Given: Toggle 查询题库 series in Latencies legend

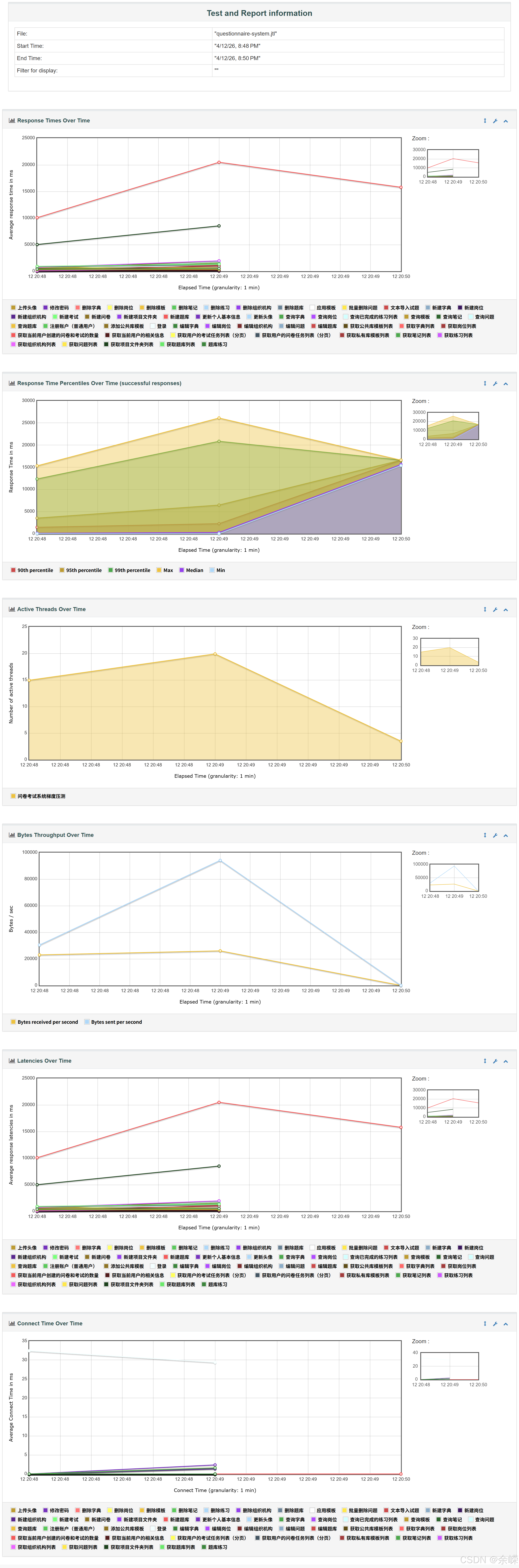Looking at the screenshot, I should point(24,1266).
